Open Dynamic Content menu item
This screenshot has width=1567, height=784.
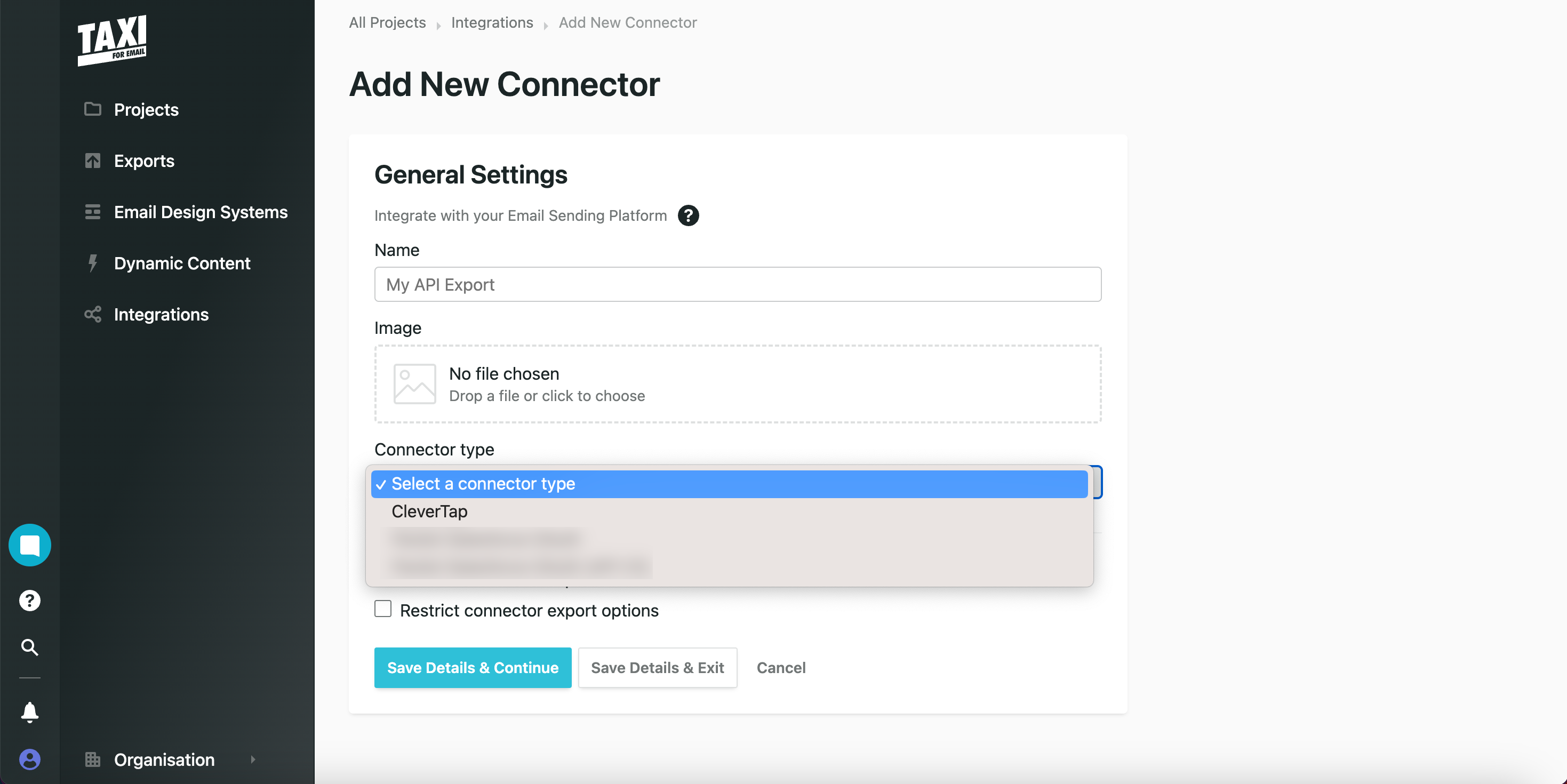tap(182, 263)
